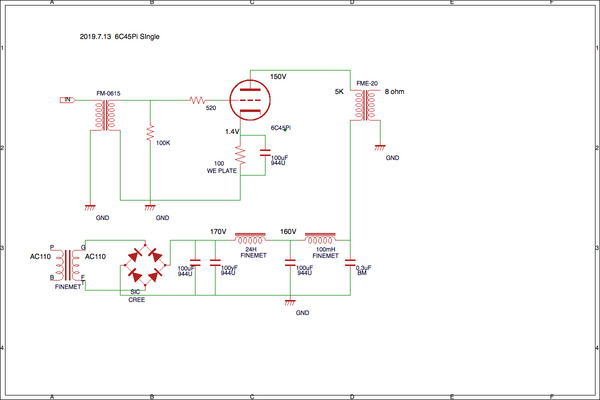Select the upper-left diode of the bridge

pos(135,255)
